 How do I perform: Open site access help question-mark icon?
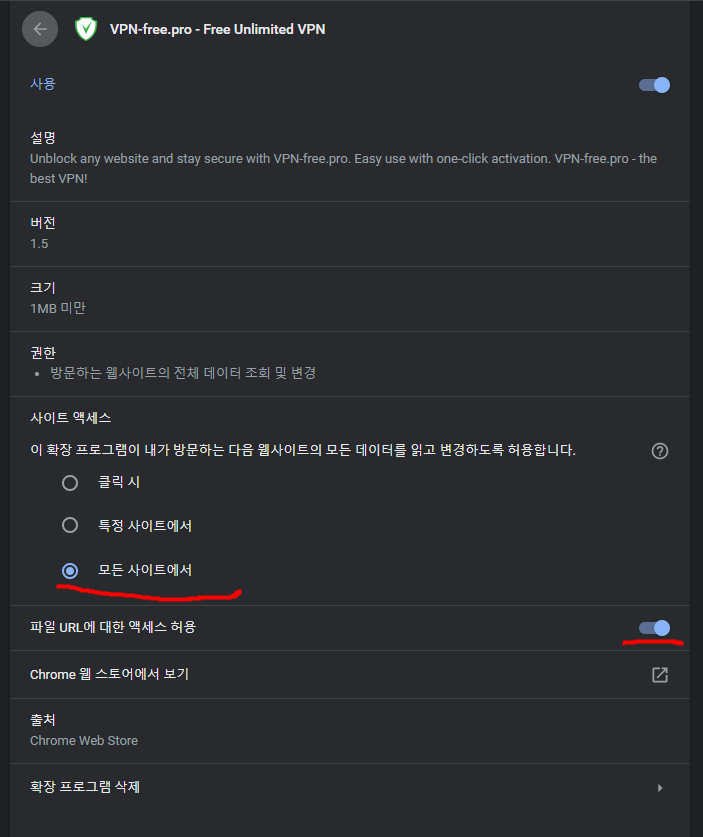660,451
